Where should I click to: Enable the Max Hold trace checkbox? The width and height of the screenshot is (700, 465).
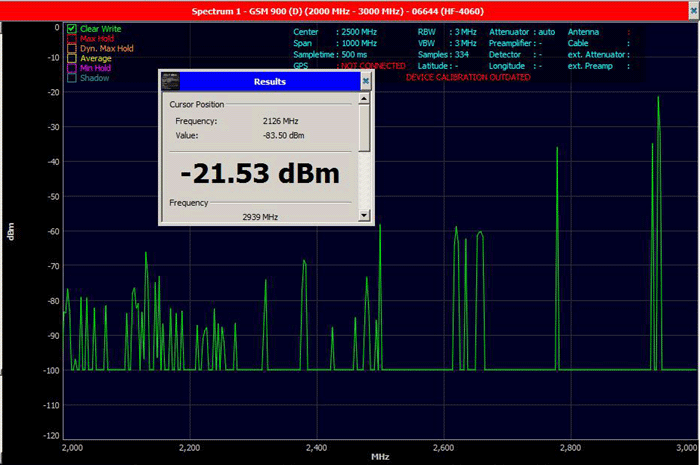tap(71, 38)
